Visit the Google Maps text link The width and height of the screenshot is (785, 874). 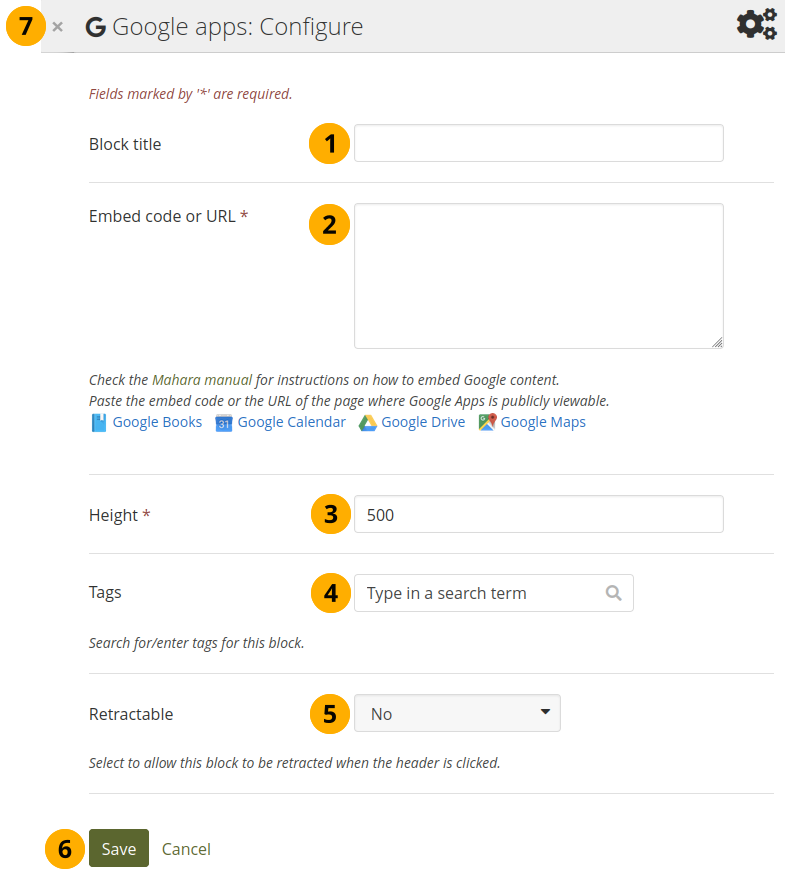pos(543,423)
